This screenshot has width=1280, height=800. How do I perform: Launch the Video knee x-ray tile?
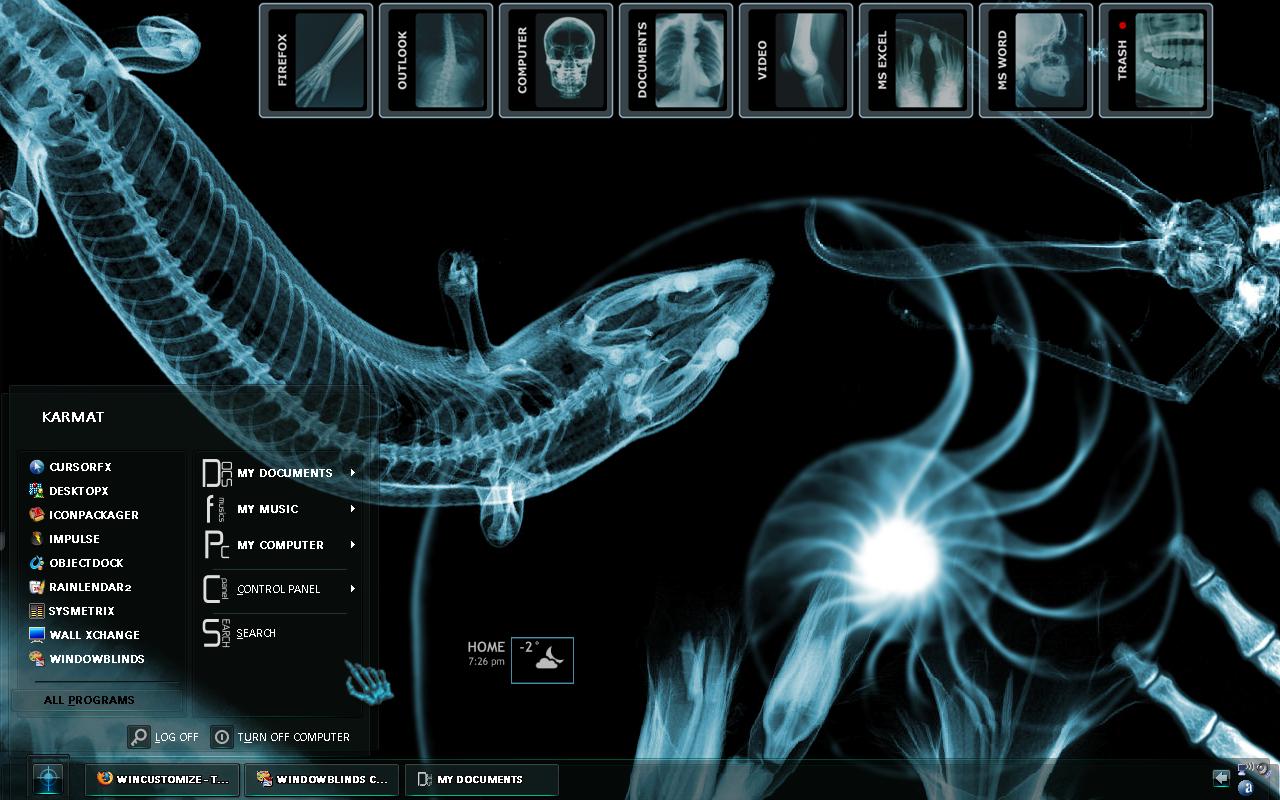click(796, 61)
